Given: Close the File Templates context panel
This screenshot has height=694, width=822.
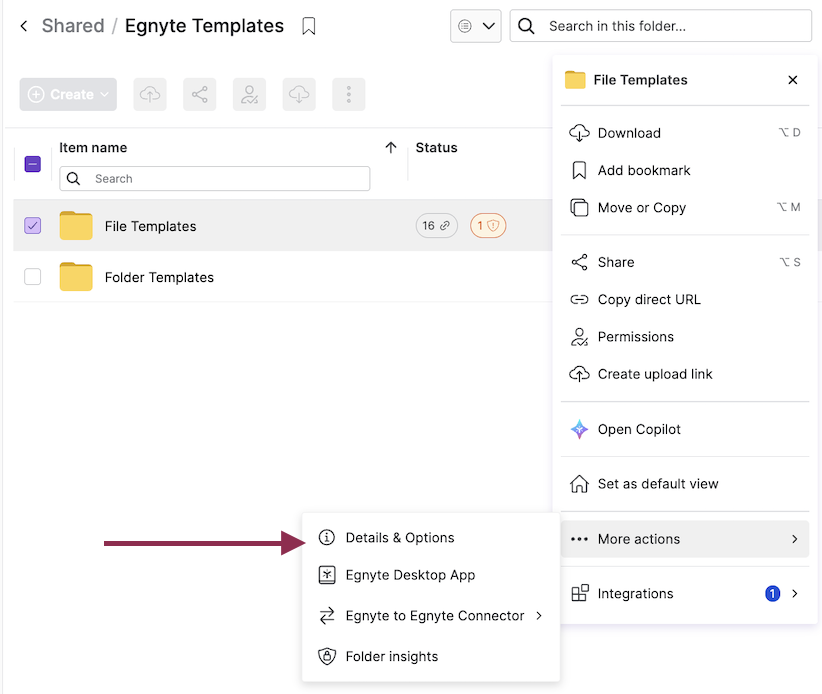Looking at the screenshot, I should coord(793,80).
